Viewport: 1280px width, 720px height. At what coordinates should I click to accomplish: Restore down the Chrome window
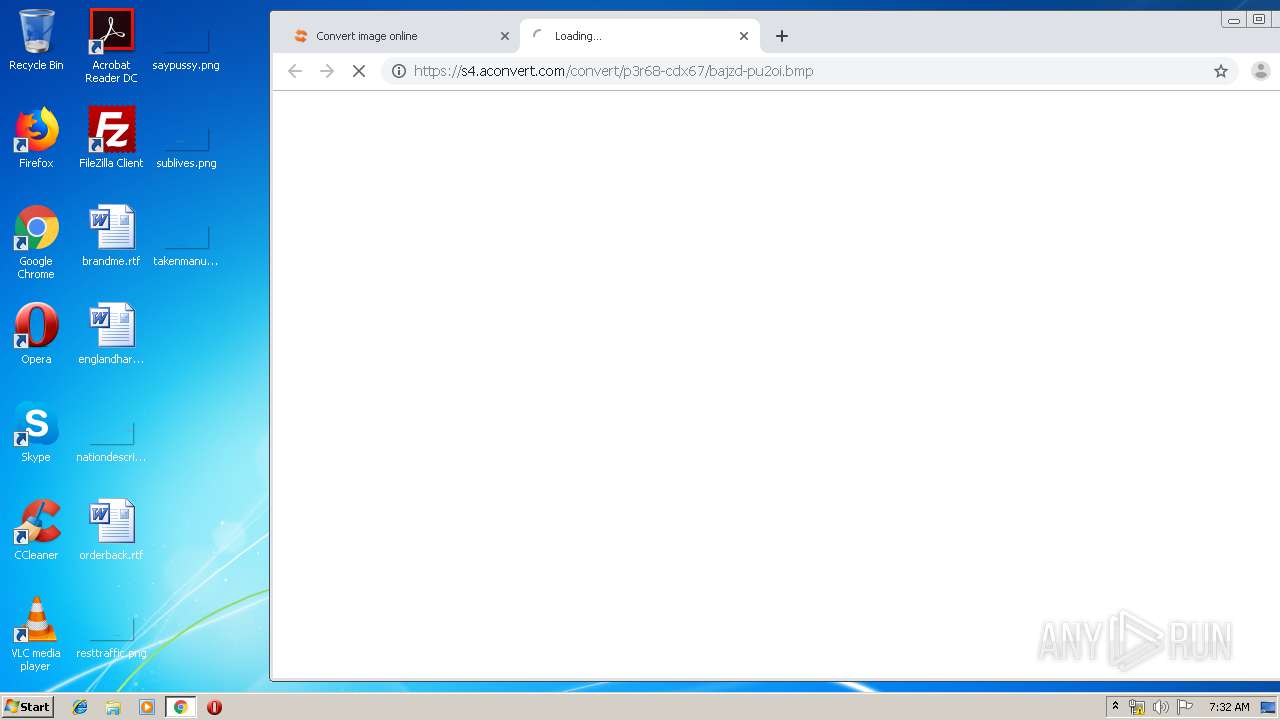point(1259,19)
